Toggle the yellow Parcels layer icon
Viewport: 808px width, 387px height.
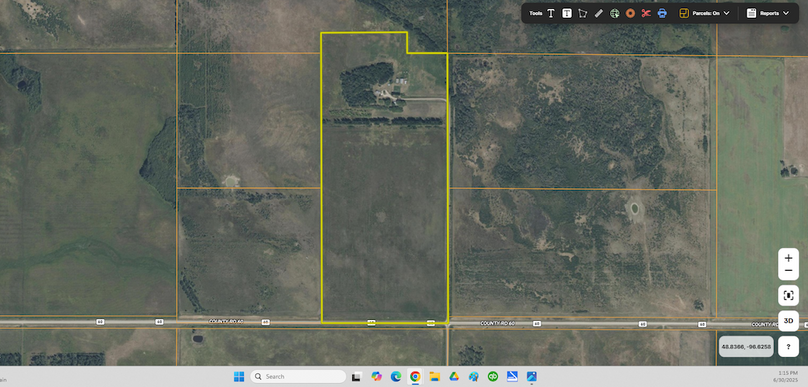coord(684,13)
